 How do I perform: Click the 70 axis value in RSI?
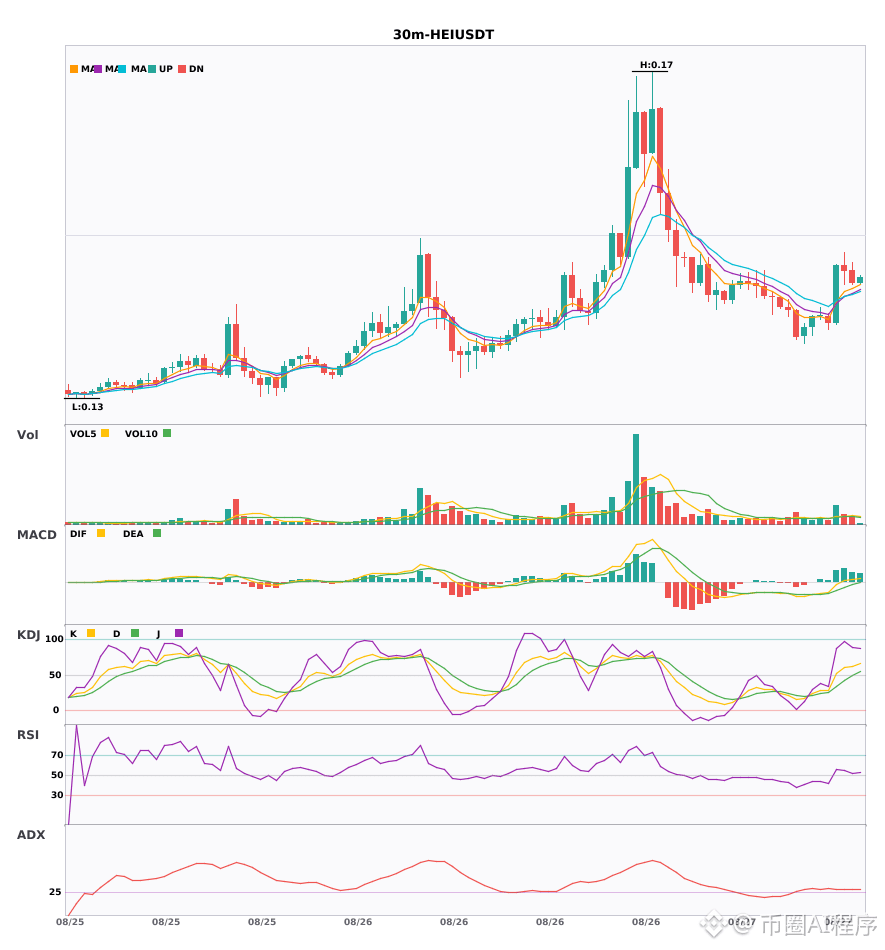pyautogui.click(x=57, y=755)
